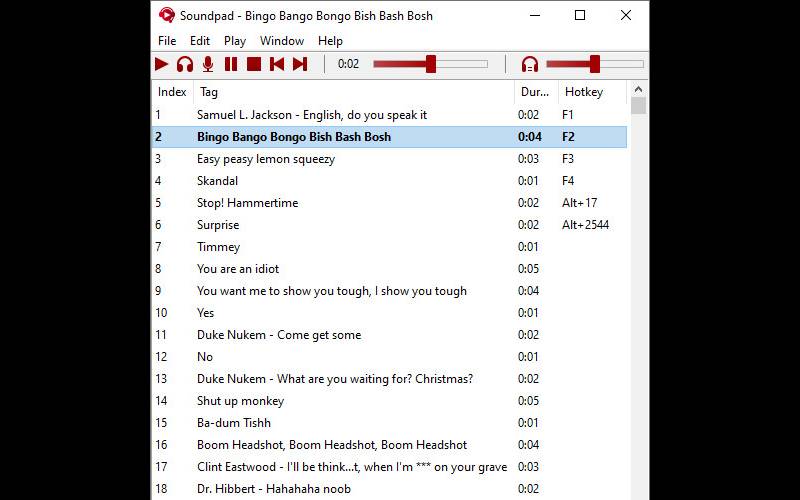Sort list by the Hotkey column header
This screenshot has height=500, width=800.
[590, 92]
